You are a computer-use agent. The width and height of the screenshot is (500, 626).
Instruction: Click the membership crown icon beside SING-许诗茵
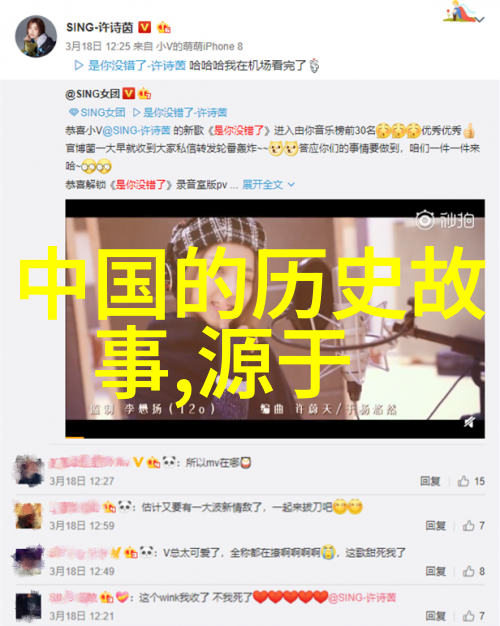pos(164,28)
